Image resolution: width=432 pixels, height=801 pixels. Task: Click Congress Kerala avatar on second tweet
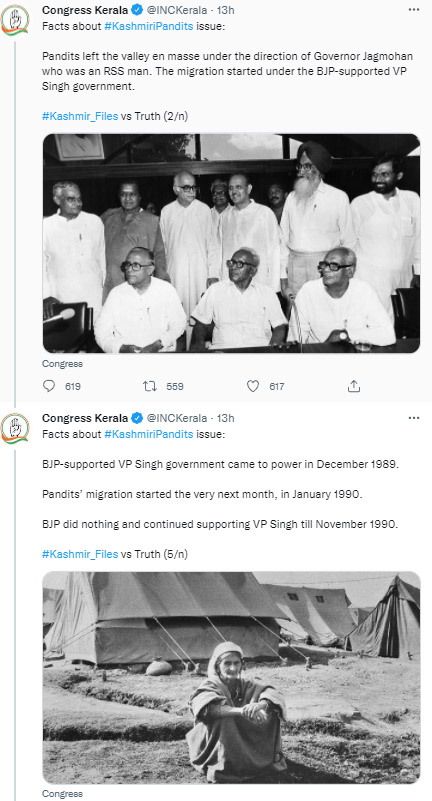[x=15, y=429]
